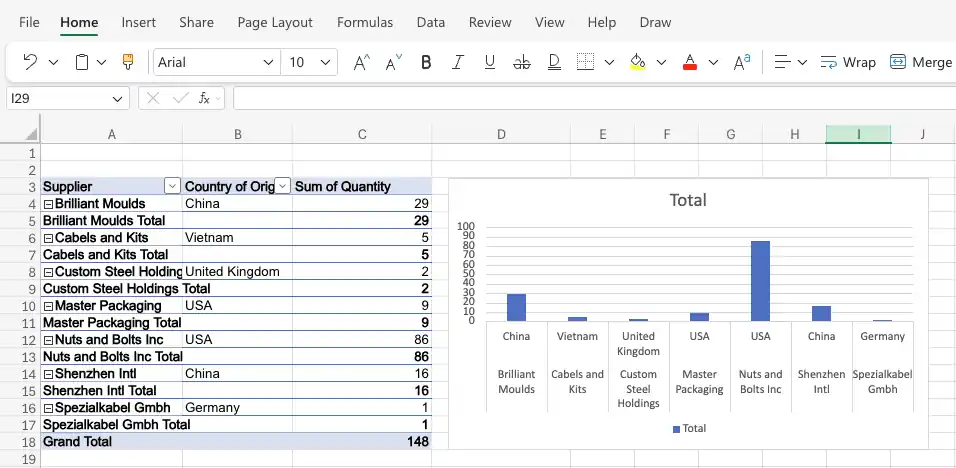The image size is (956, 468).
Task: Collapse the Master Packaging group
Action: point(48,307)
